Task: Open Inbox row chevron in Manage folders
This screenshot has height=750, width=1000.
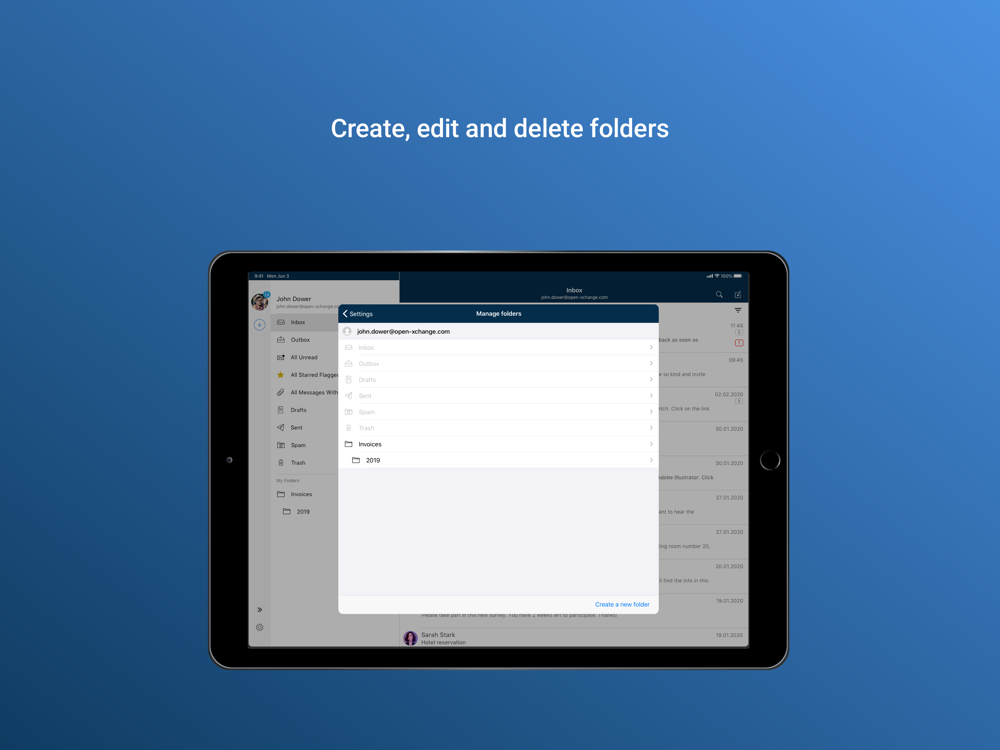Action: point(651,348)
